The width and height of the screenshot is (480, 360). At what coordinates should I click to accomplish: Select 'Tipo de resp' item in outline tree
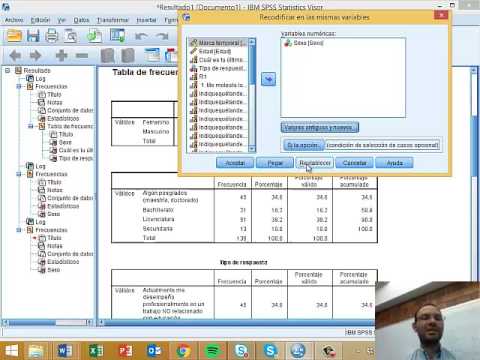pyautogui.click(x=71, y=158)
